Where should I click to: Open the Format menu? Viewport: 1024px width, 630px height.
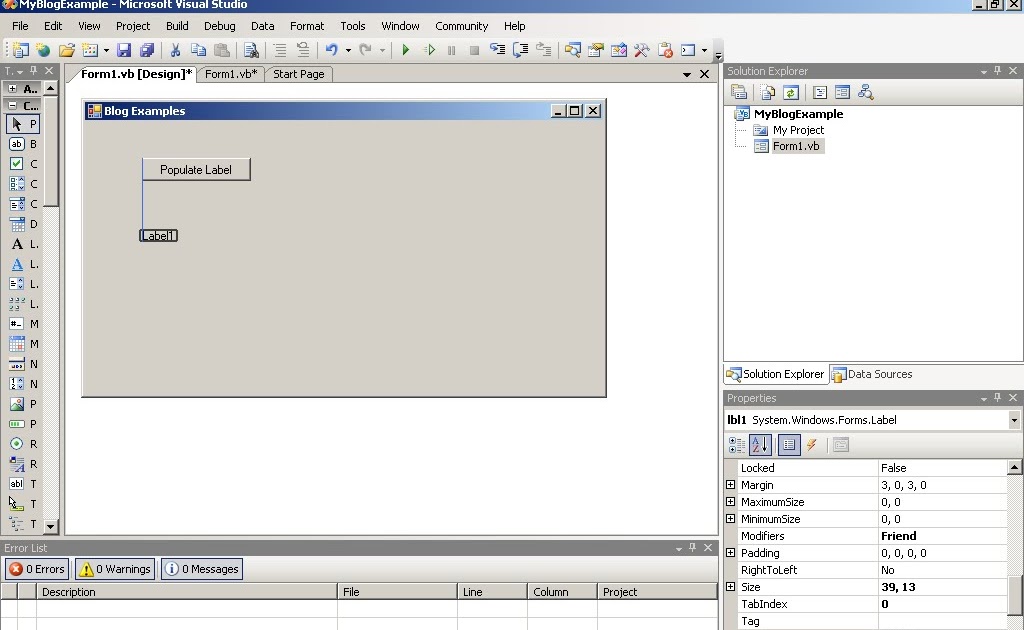[307, 26]
